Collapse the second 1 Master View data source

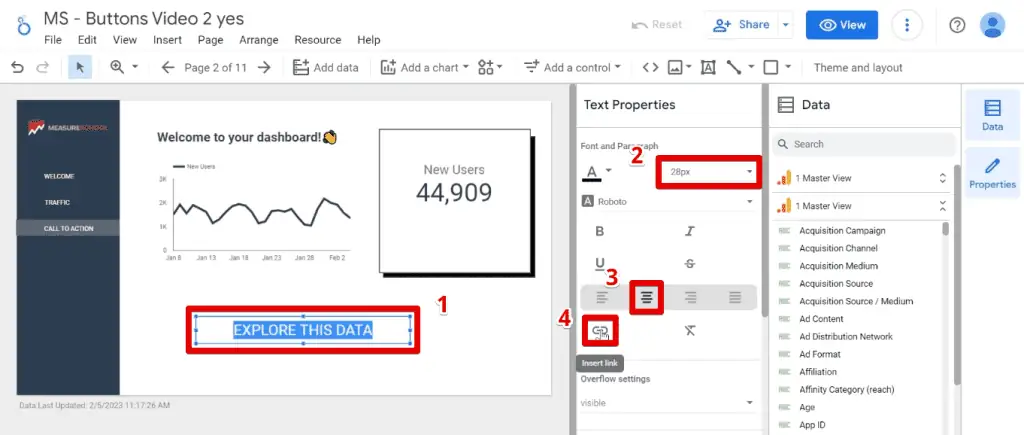coord(942,206)
